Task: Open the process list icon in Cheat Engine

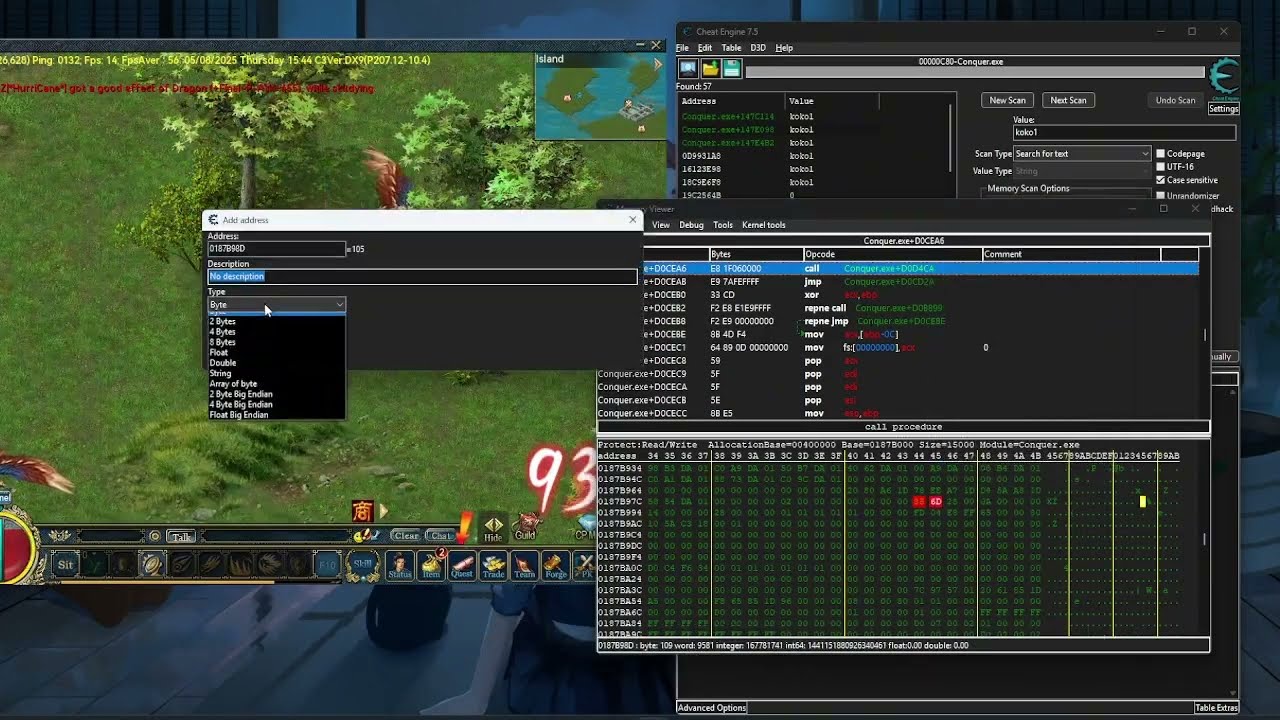Action: click(x=688, y=68)
